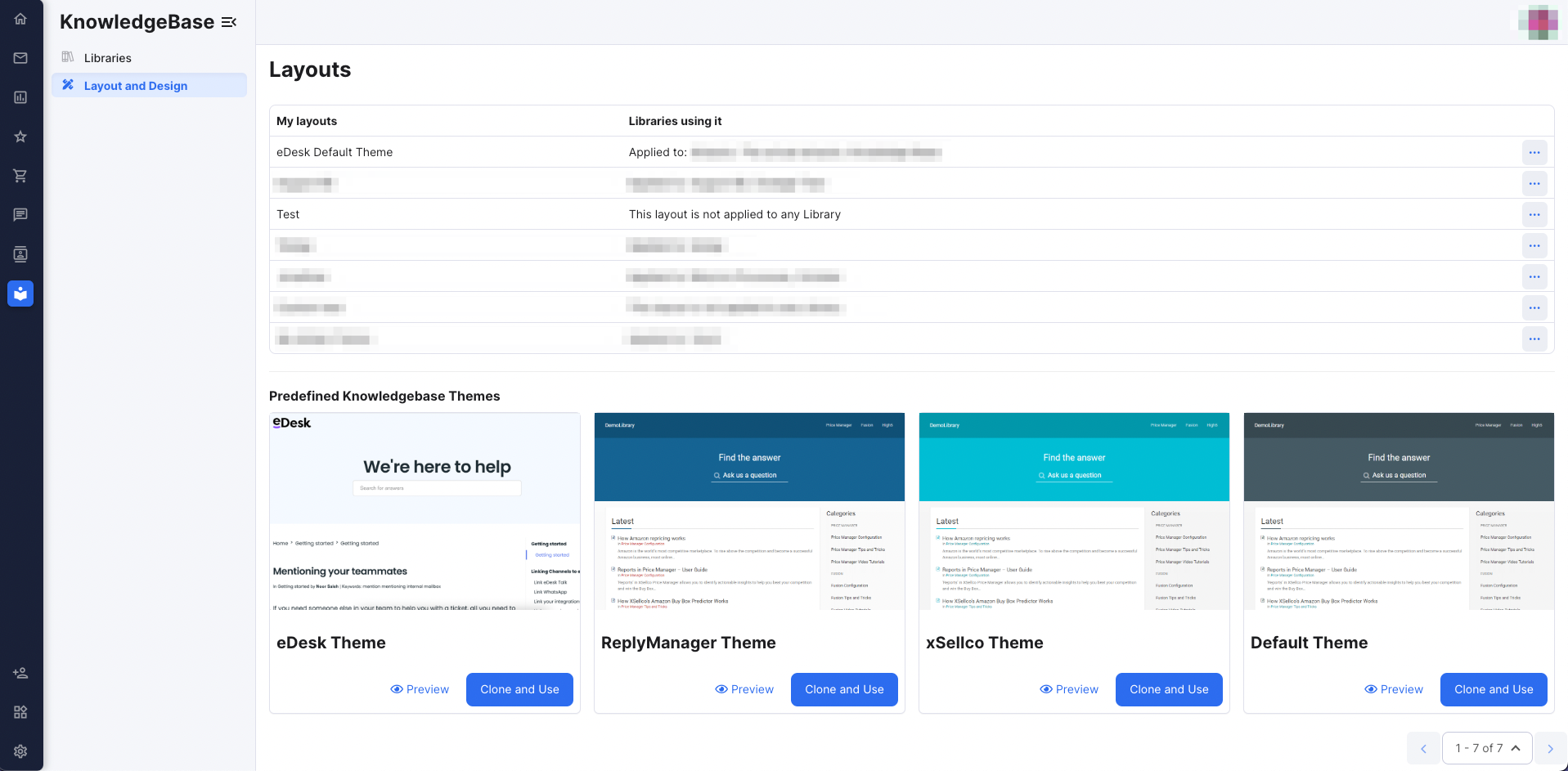Clone and Use the Default Theme
Image resolution: width=1568 pixels, height=771 pixels.
pos(1493,689)
